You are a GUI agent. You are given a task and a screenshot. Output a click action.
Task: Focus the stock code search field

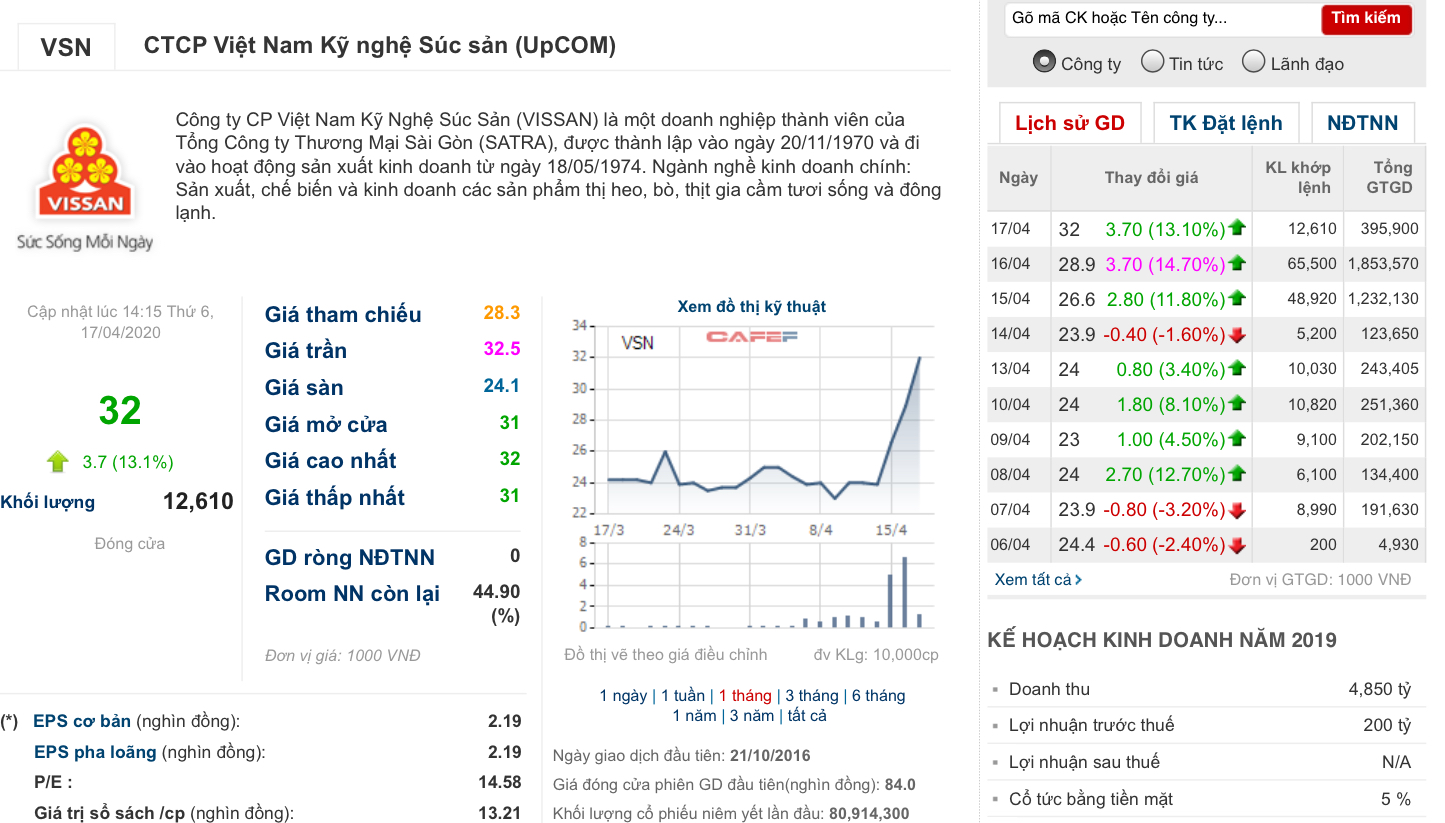[x=1162, y=19]
